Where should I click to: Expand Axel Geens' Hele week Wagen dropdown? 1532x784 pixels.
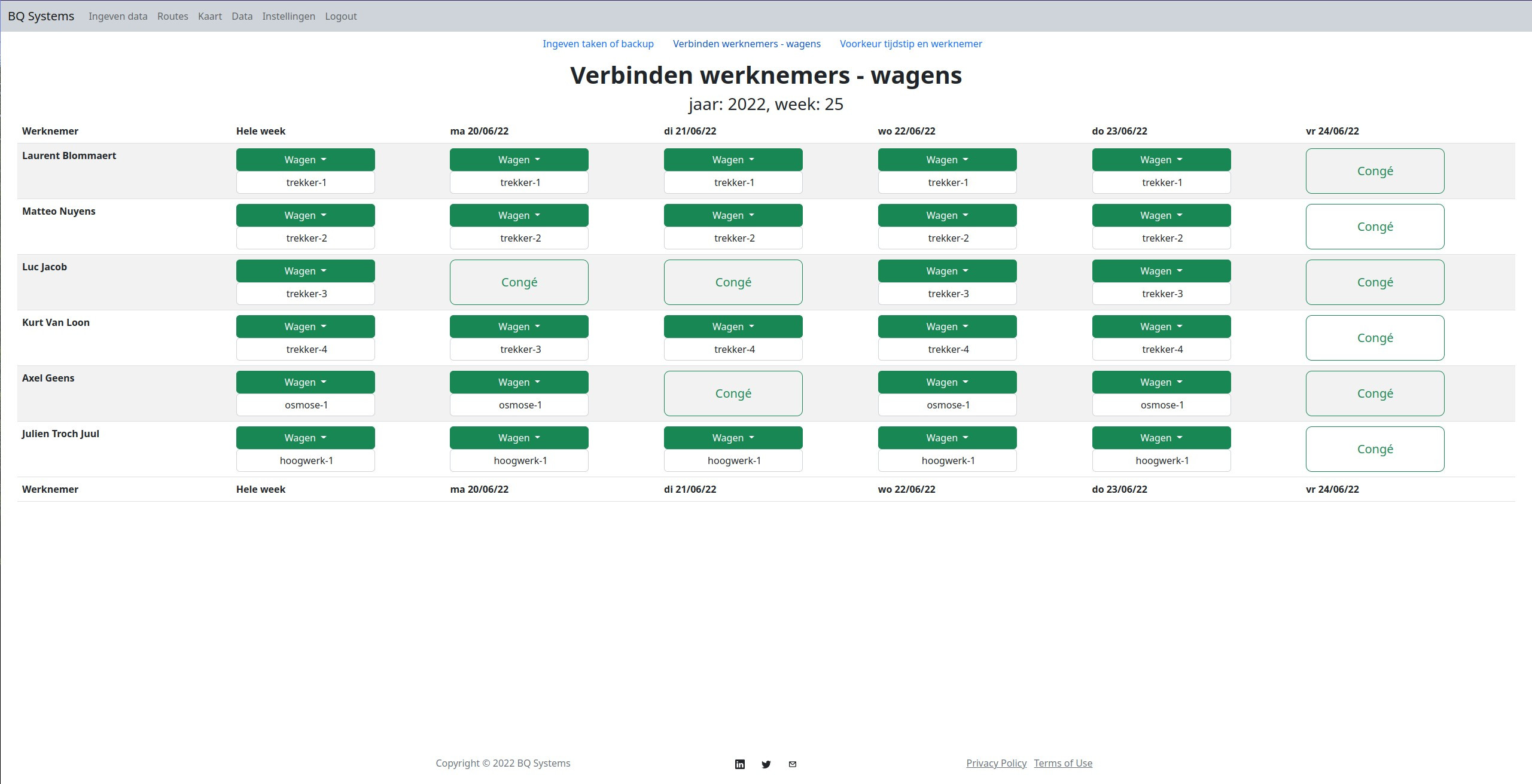point(306,382)
